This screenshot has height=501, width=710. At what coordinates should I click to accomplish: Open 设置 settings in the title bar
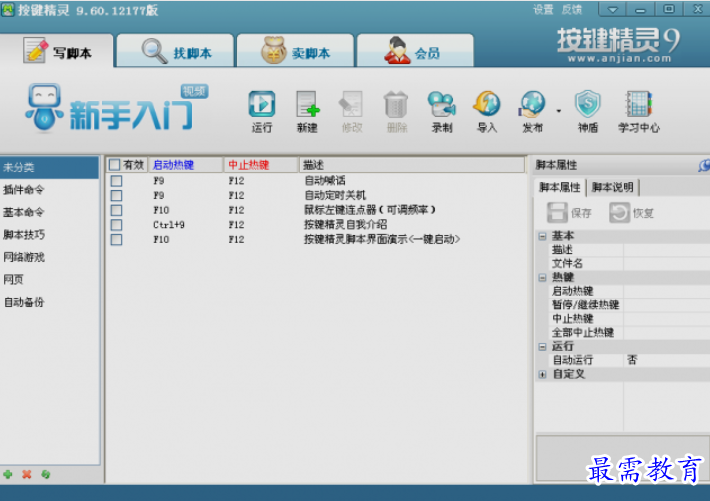click(x=543, y=10)
